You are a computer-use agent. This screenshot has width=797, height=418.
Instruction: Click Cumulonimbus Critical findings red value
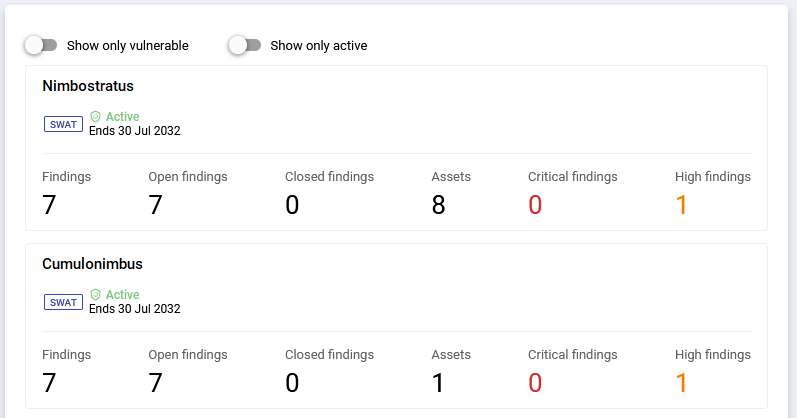pyautogui.click(x=535, y=383)
